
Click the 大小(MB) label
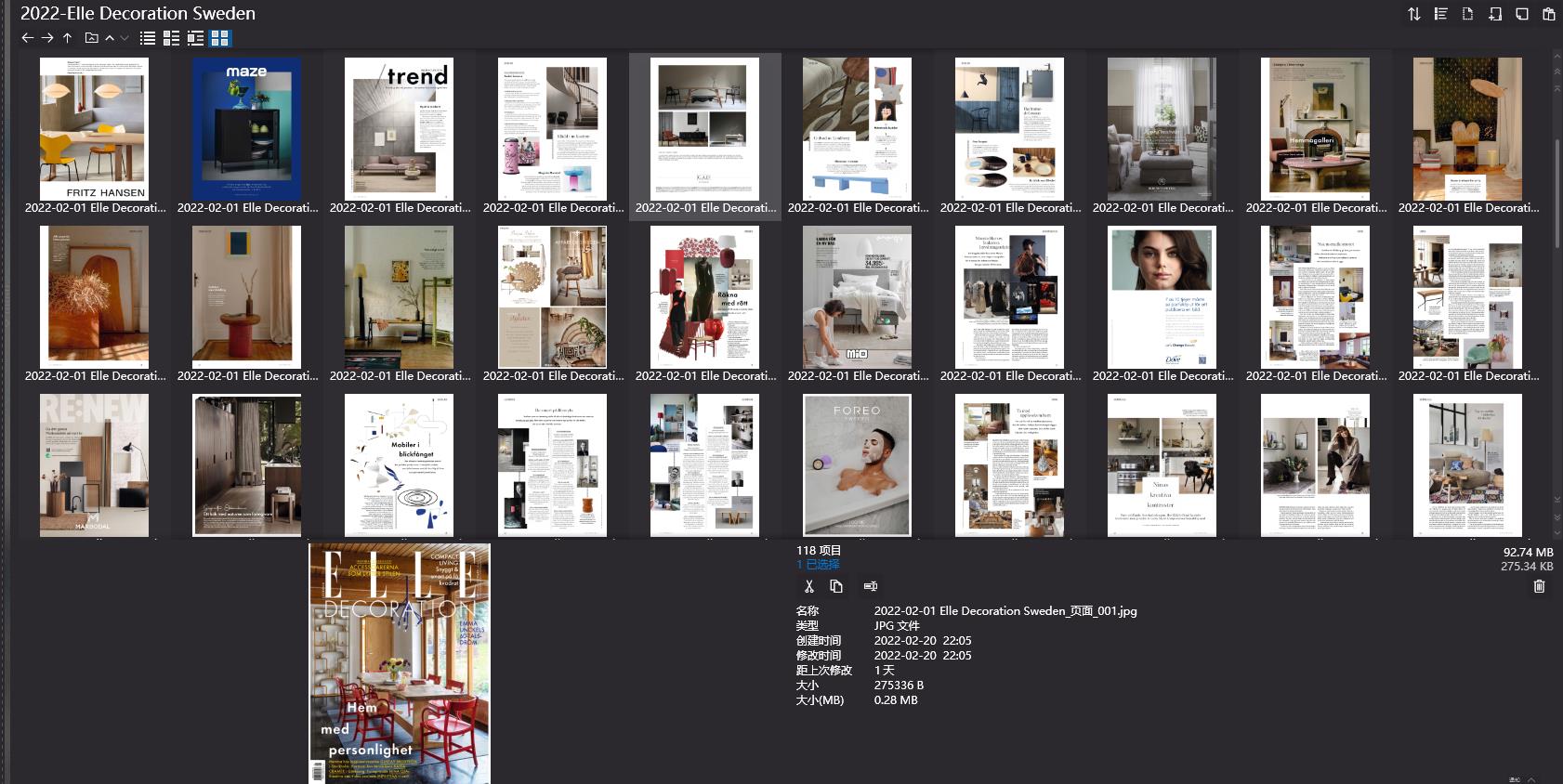click(x=821, y=699)
